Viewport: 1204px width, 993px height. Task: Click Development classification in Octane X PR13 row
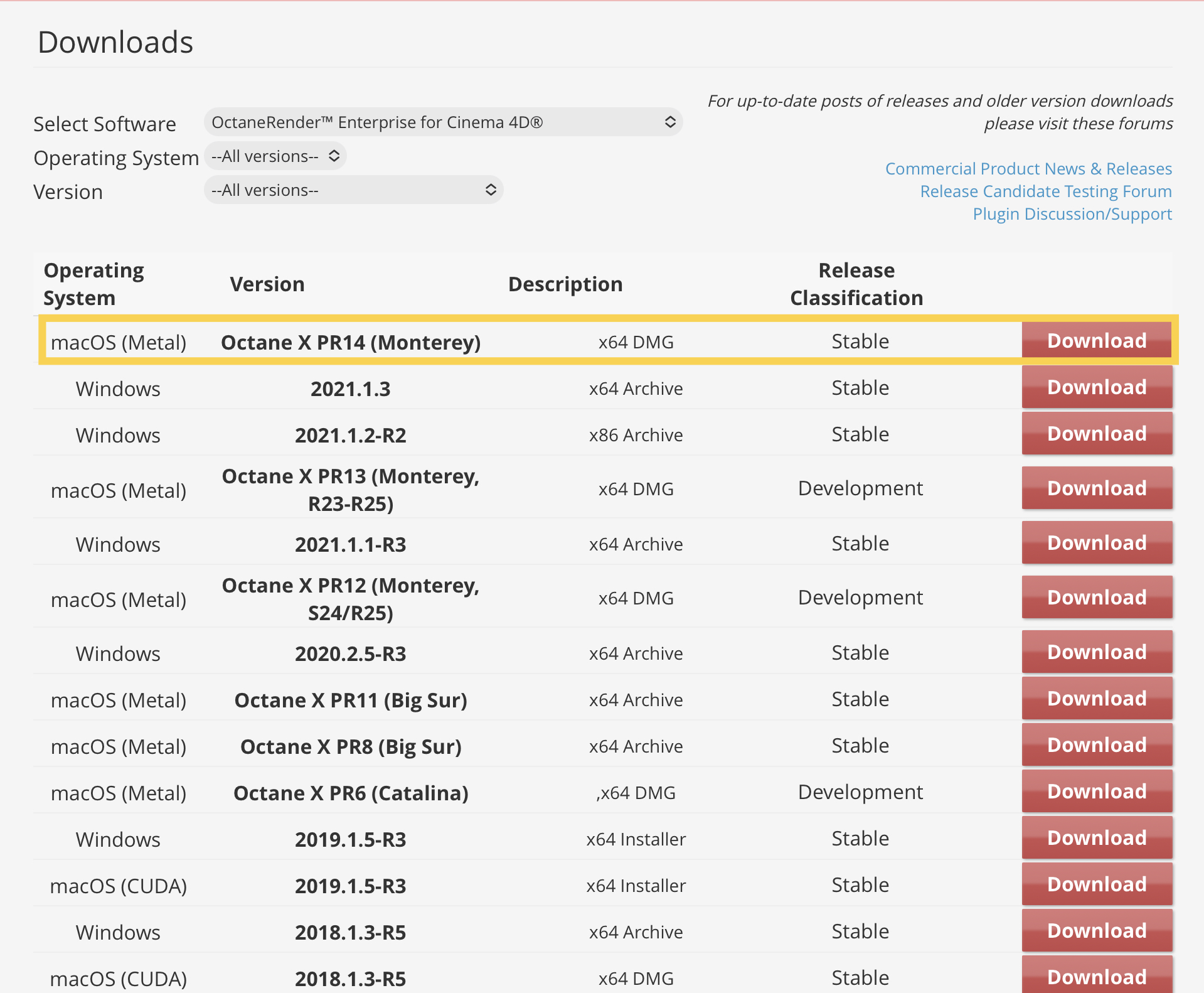[860, 488]
